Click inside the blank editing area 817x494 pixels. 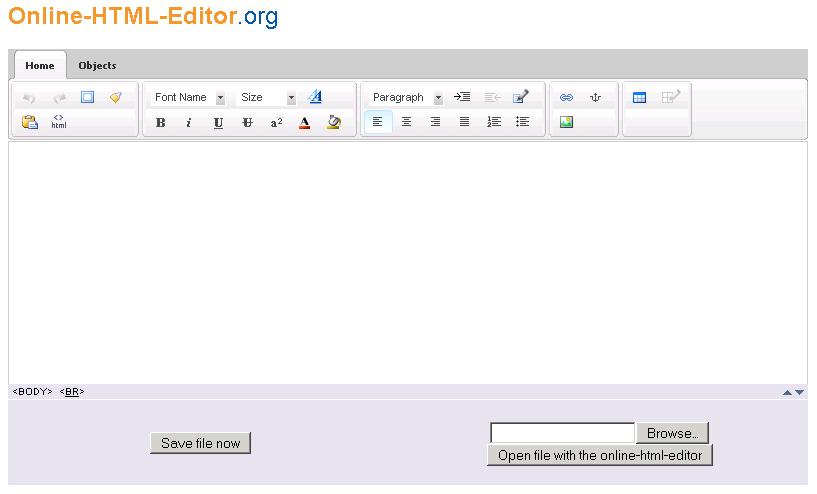tap(408, 263)
